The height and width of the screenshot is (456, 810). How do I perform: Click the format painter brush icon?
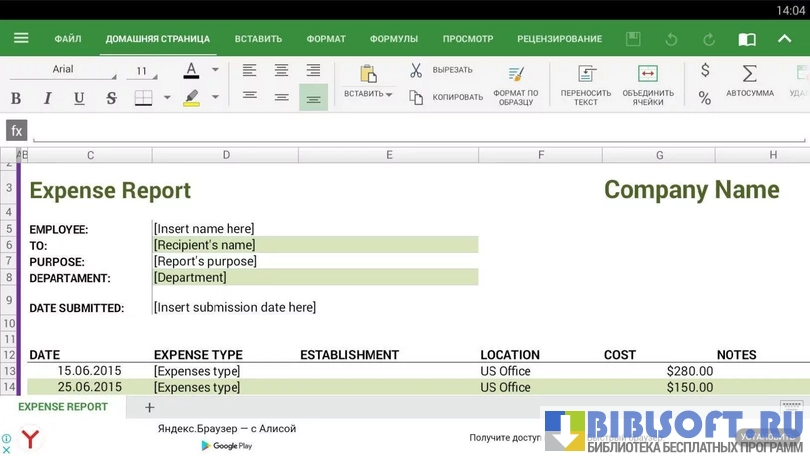click(x=516, y=74)
